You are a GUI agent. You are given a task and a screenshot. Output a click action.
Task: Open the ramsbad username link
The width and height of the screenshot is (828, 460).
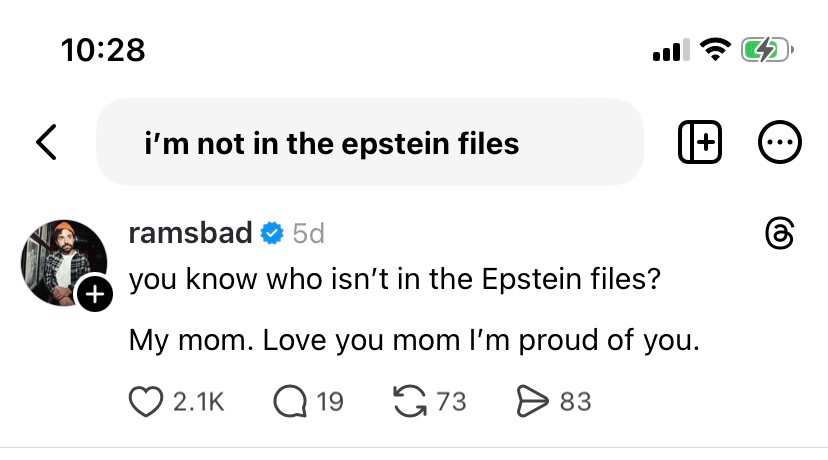191,233
